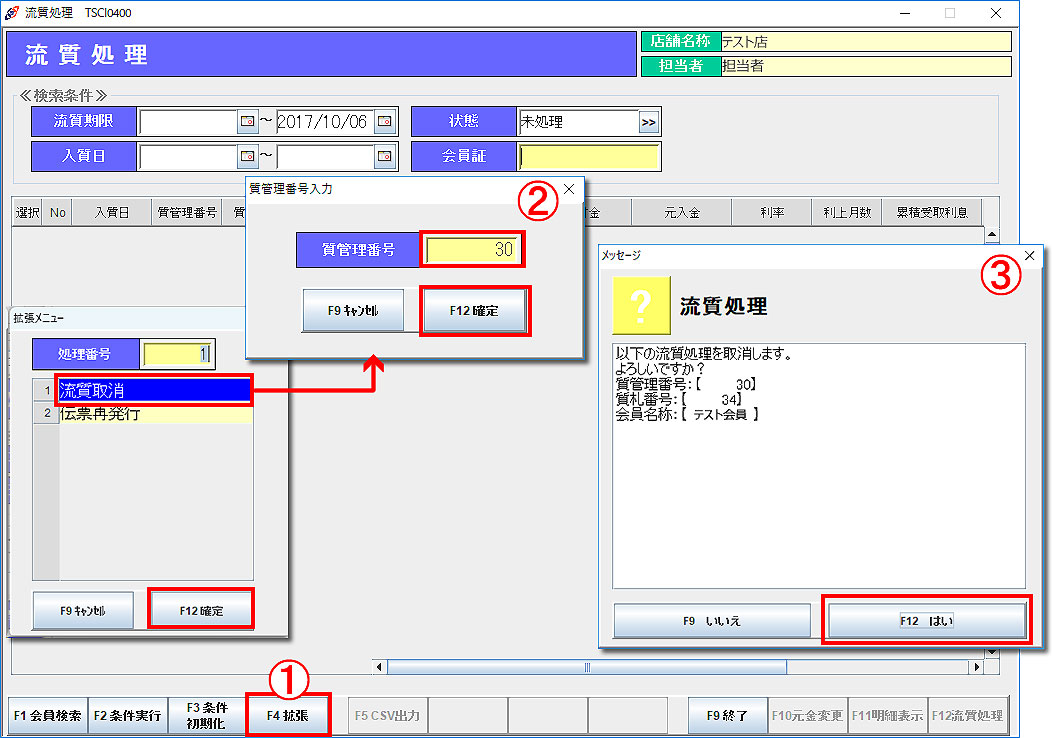Click F2 条件実行 button
The image size is (1052, 738).
[x=127, y=716]
